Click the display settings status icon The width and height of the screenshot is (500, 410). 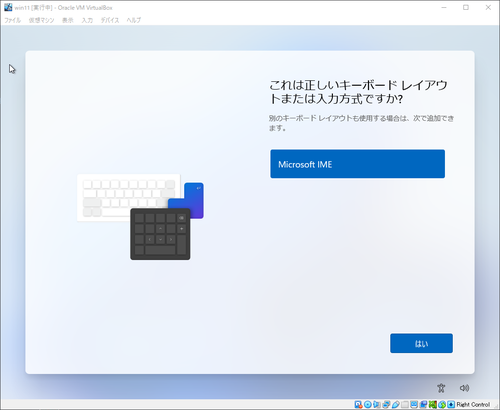[414, 405]
